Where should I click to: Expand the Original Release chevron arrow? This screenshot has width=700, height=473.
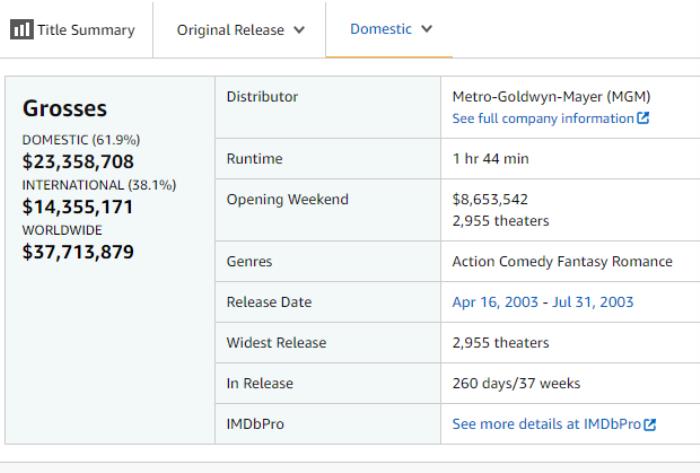coord(299,30)
